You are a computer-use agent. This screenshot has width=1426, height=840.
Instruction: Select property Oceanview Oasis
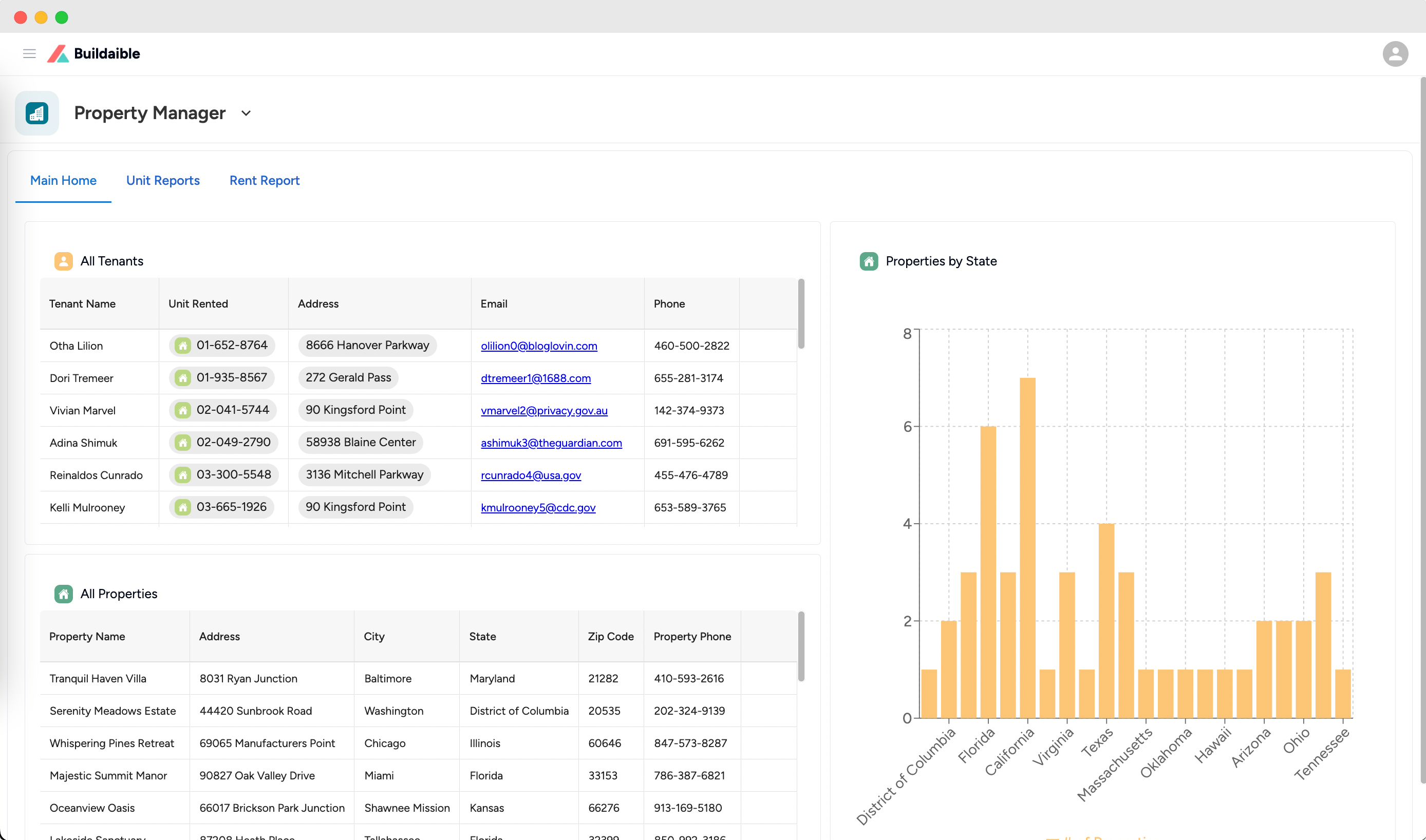tap(92, 808)
